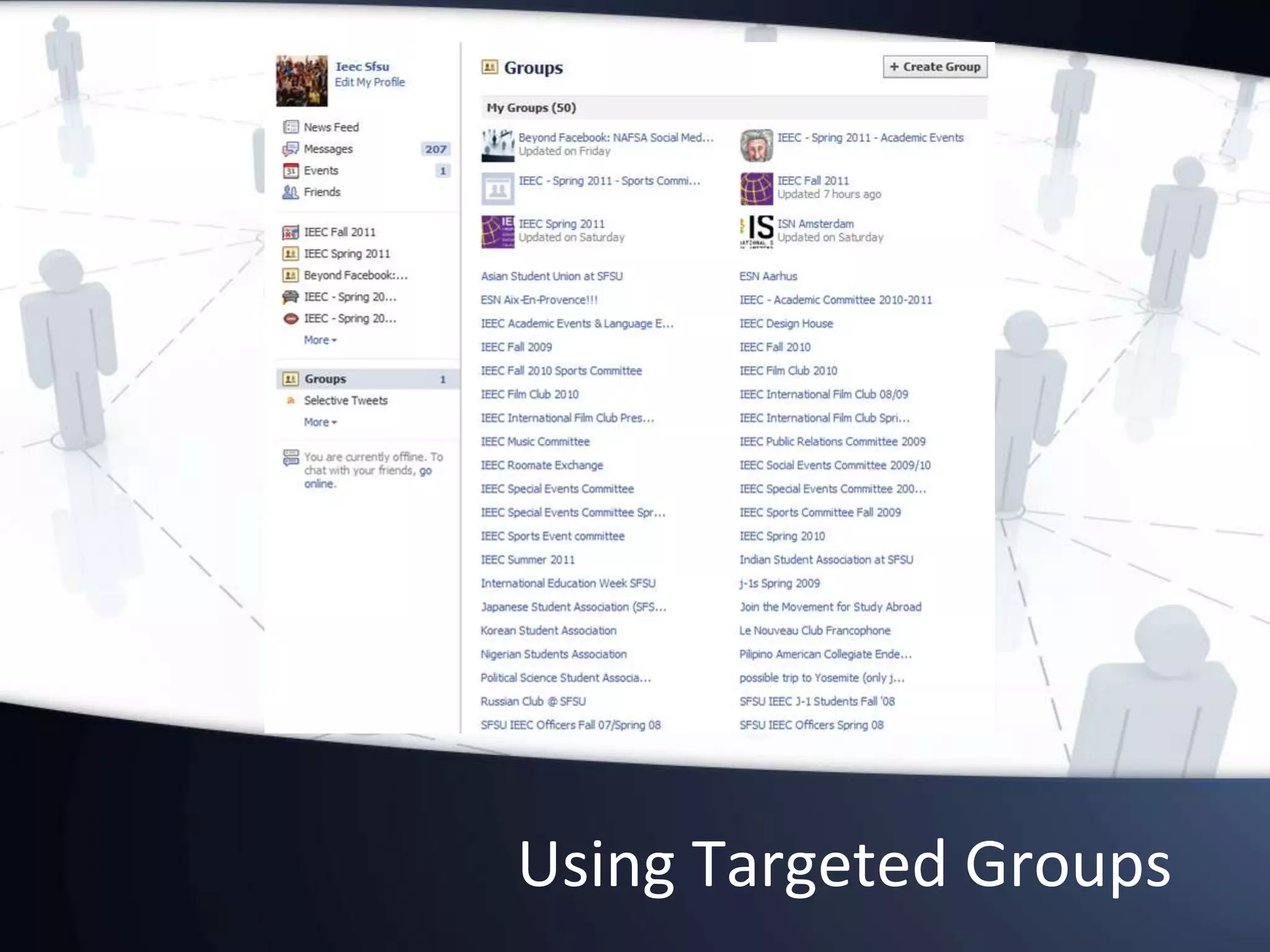
Task: Open Le Nouveau Club Francophone
Action: point(815,630)
